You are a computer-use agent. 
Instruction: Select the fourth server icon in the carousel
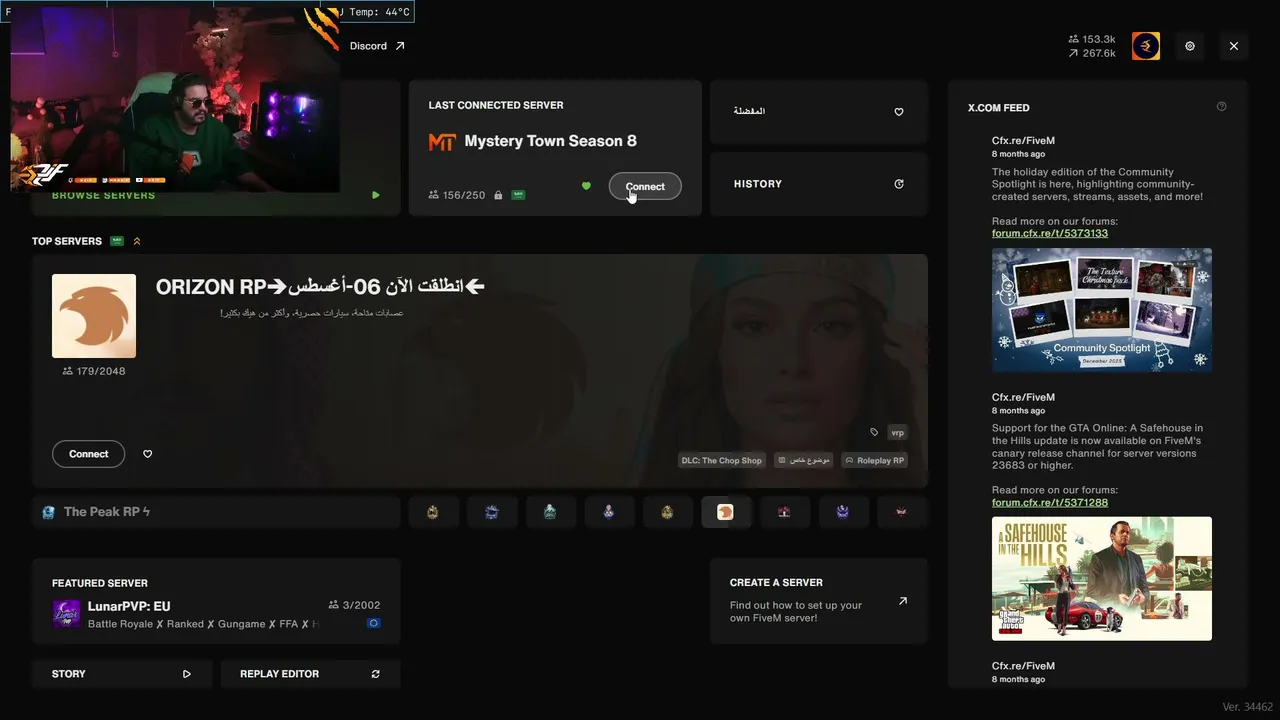point(609,512)
